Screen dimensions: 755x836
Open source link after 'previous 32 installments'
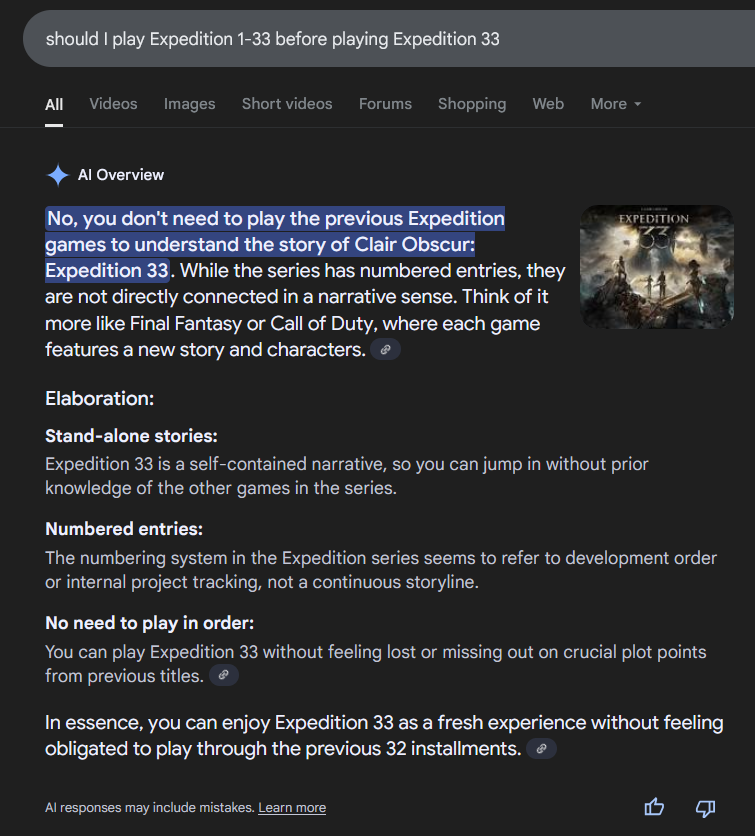coord(541,749)
